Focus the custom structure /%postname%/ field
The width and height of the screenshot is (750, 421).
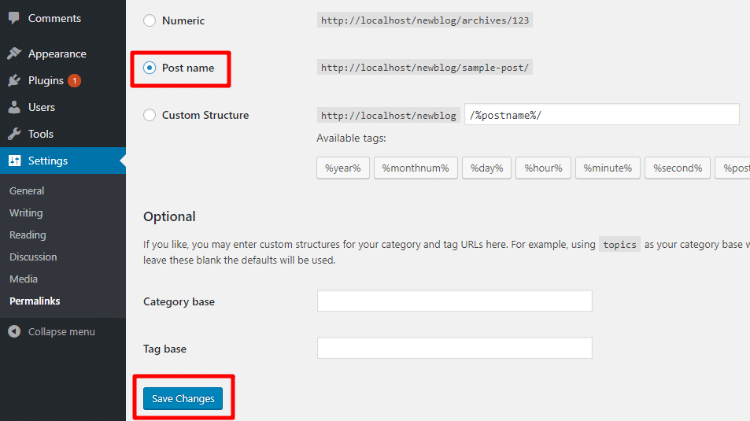tap(602, 115)
